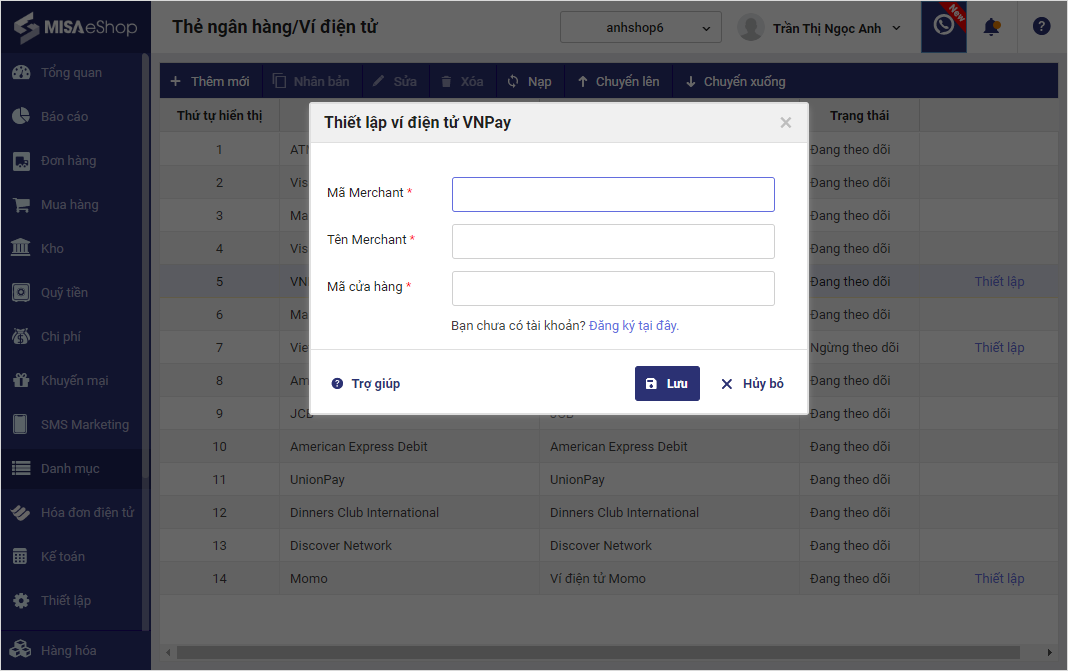Click Chuyển lên move up button

pyautogui.click(x=618, y=82)
